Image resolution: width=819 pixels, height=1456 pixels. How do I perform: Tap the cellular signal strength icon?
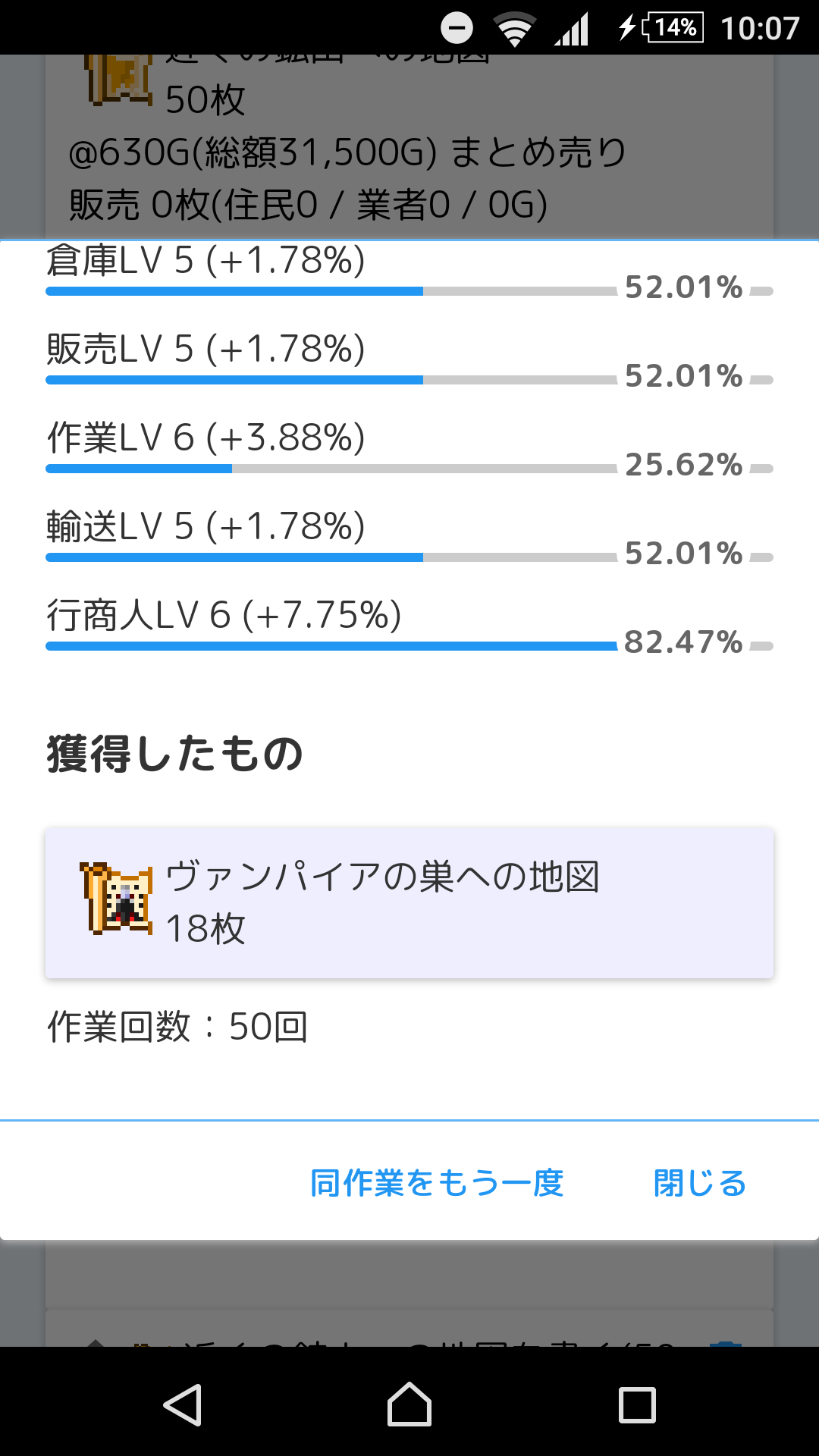pyautogui.click(x=572, y=30)
